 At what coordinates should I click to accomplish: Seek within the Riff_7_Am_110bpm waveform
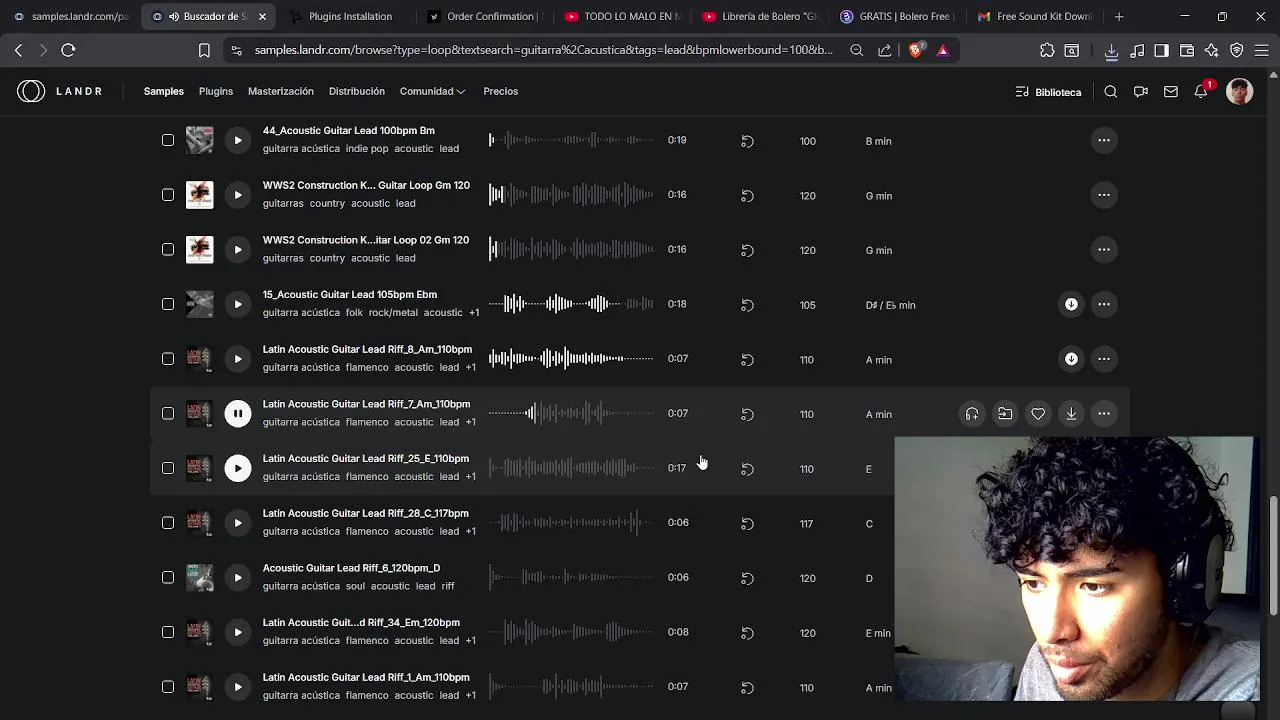[x=571, y=413]
